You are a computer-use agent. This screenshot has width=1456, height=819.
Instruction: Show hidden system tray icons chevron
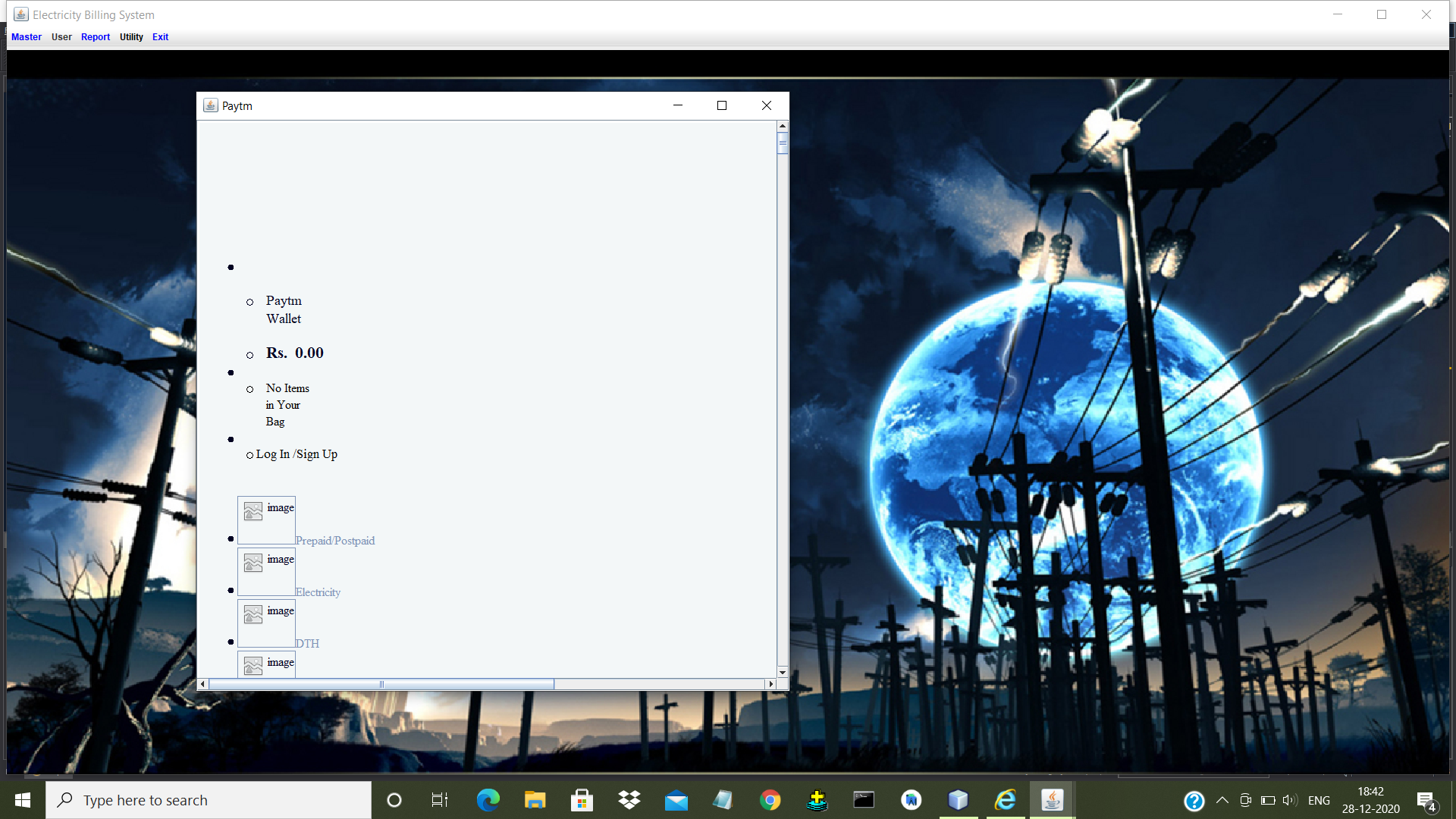1222,800
